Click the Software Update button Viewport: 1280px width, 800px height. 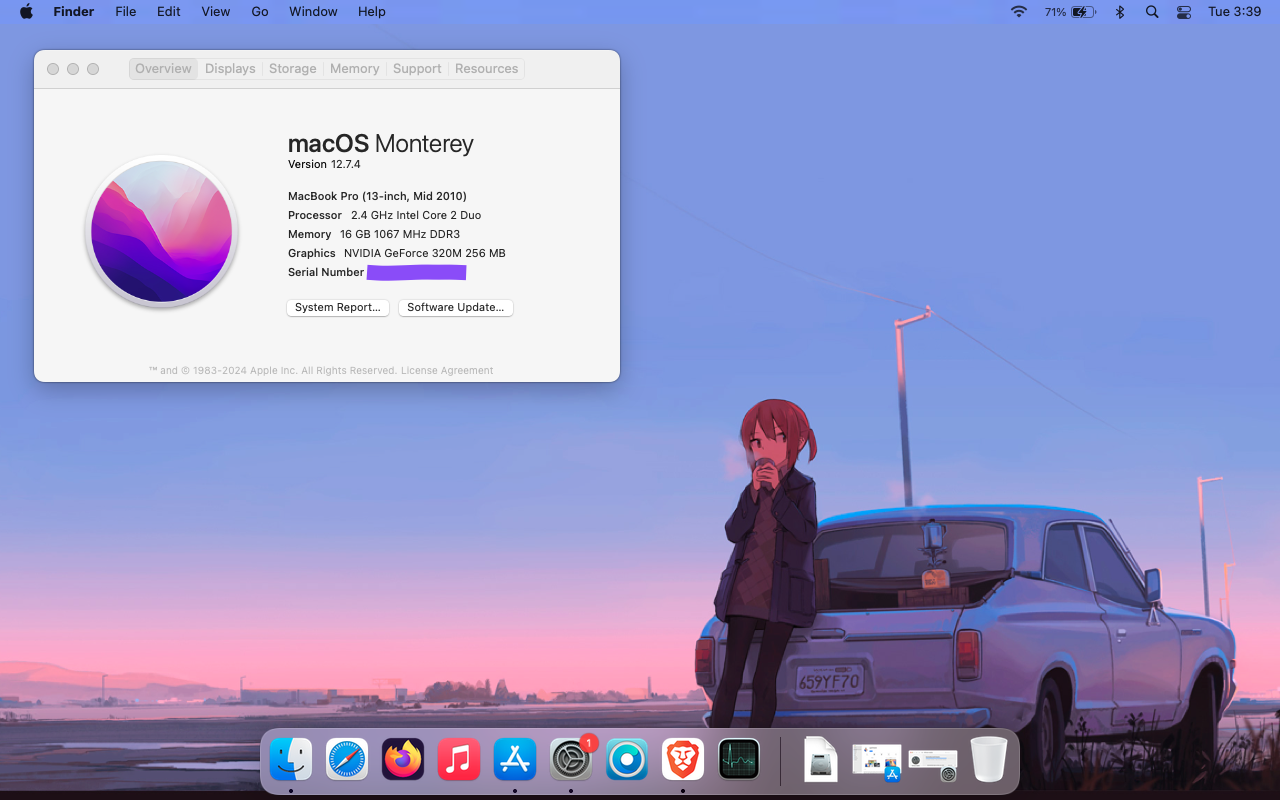coord(456,308)
